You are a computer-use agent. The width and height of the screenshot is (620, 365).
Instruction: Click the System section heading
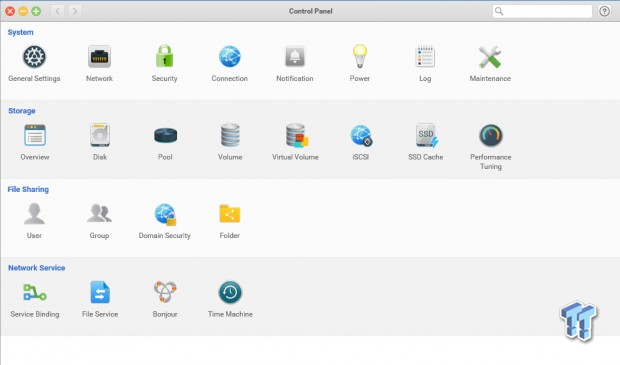(x=20, y=32)
